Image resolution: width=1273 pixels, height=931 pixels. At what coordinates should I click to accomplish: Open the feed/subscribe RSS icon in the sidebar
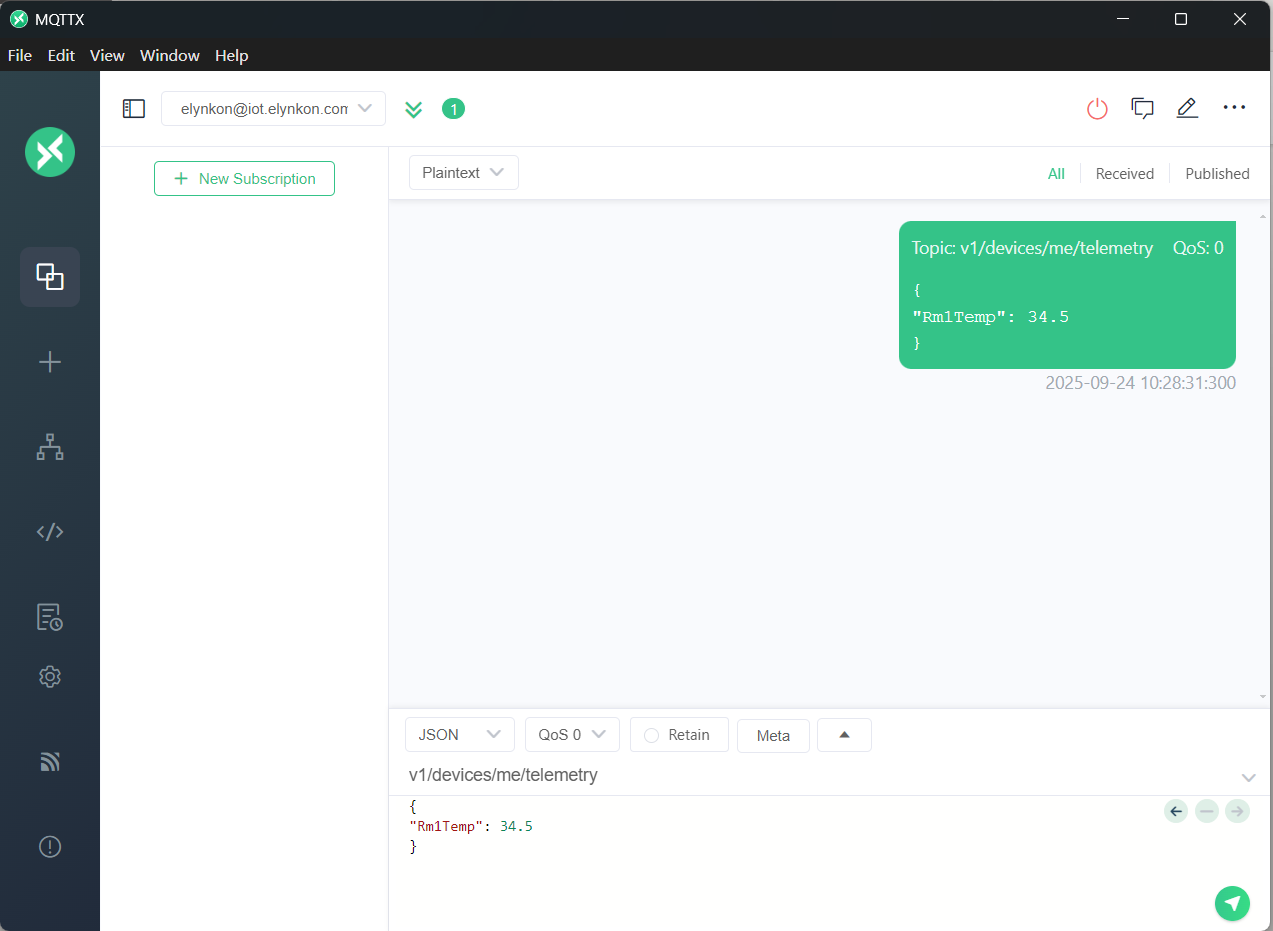point(50,762)
